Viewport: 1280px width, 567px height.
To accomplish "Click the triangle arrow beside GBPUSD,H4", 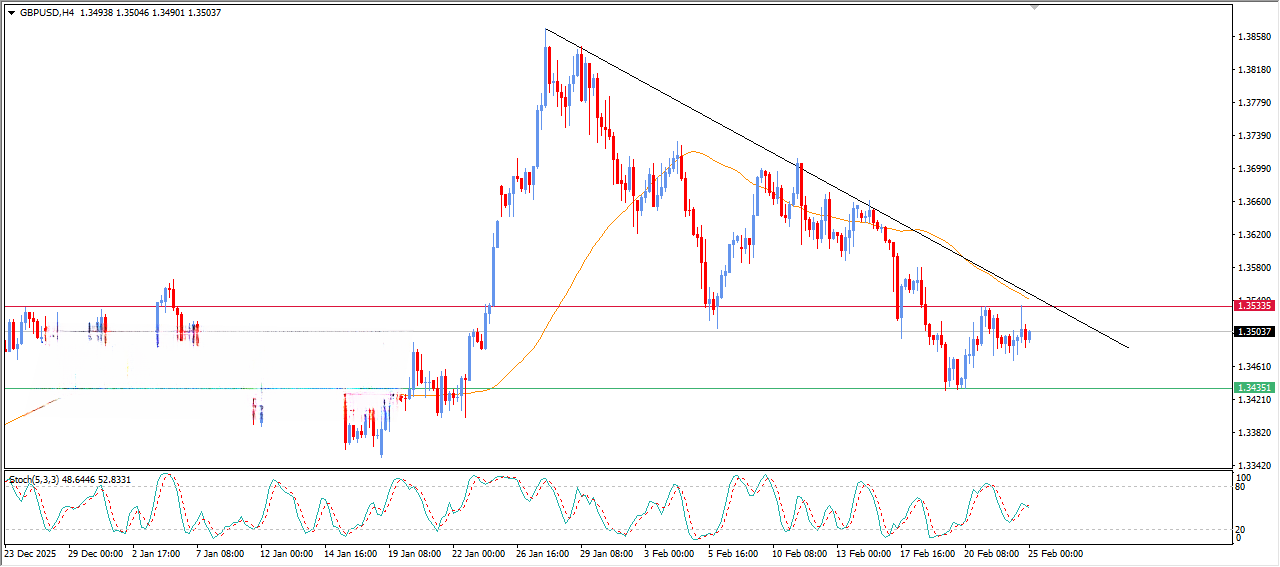I will [11, 13].
